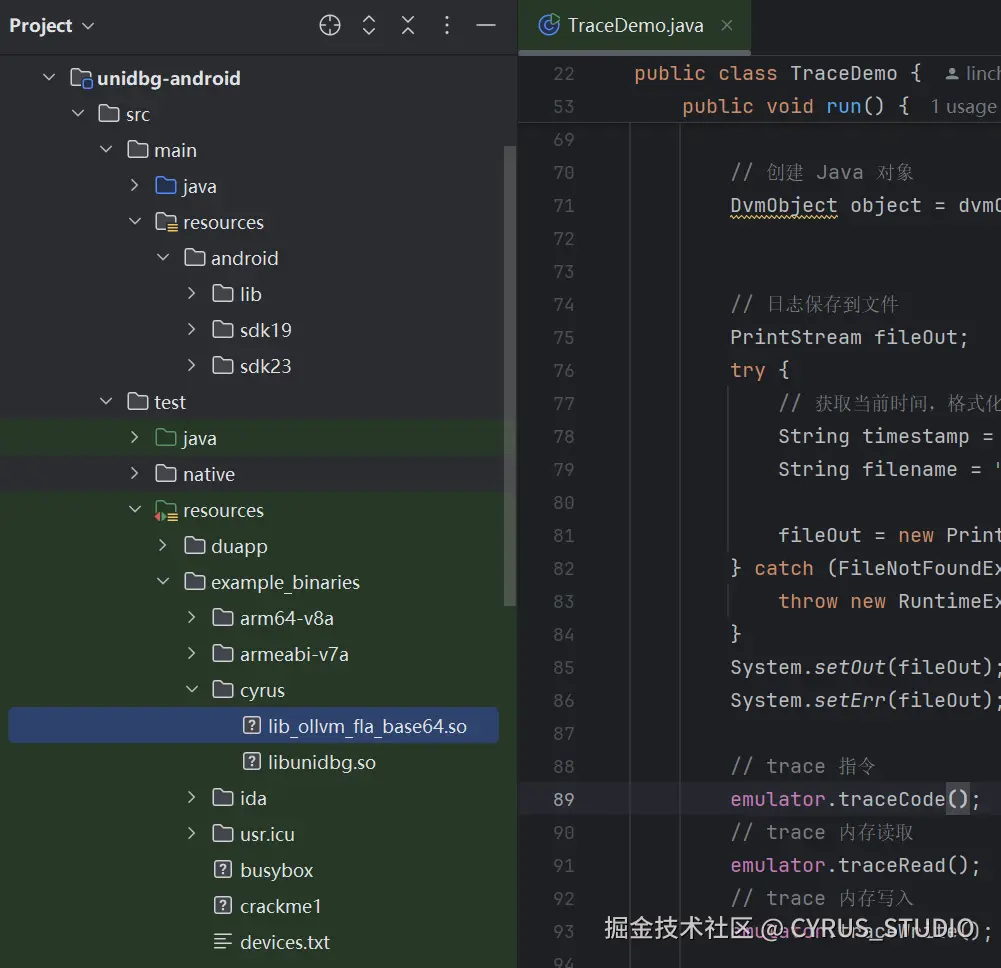Click the Select Opened File crosshair icon
This screenshot has width=1001, height=968.
coord(330,26)
